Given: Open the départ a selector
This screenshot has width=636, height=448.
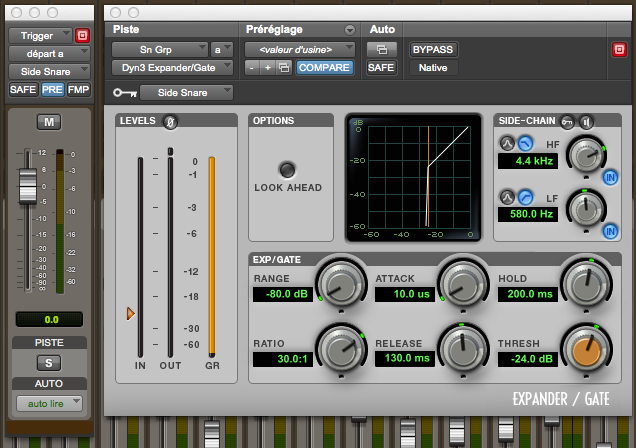Looking at the screenshot, I should point(49,54).
